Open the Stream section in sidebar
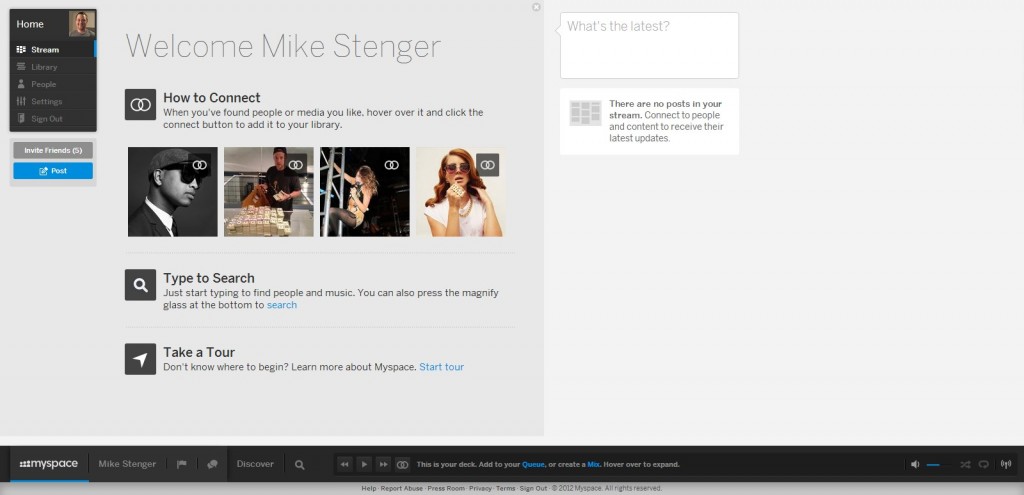The width and height of the screenshot is (1024, 495). [53, 50]
